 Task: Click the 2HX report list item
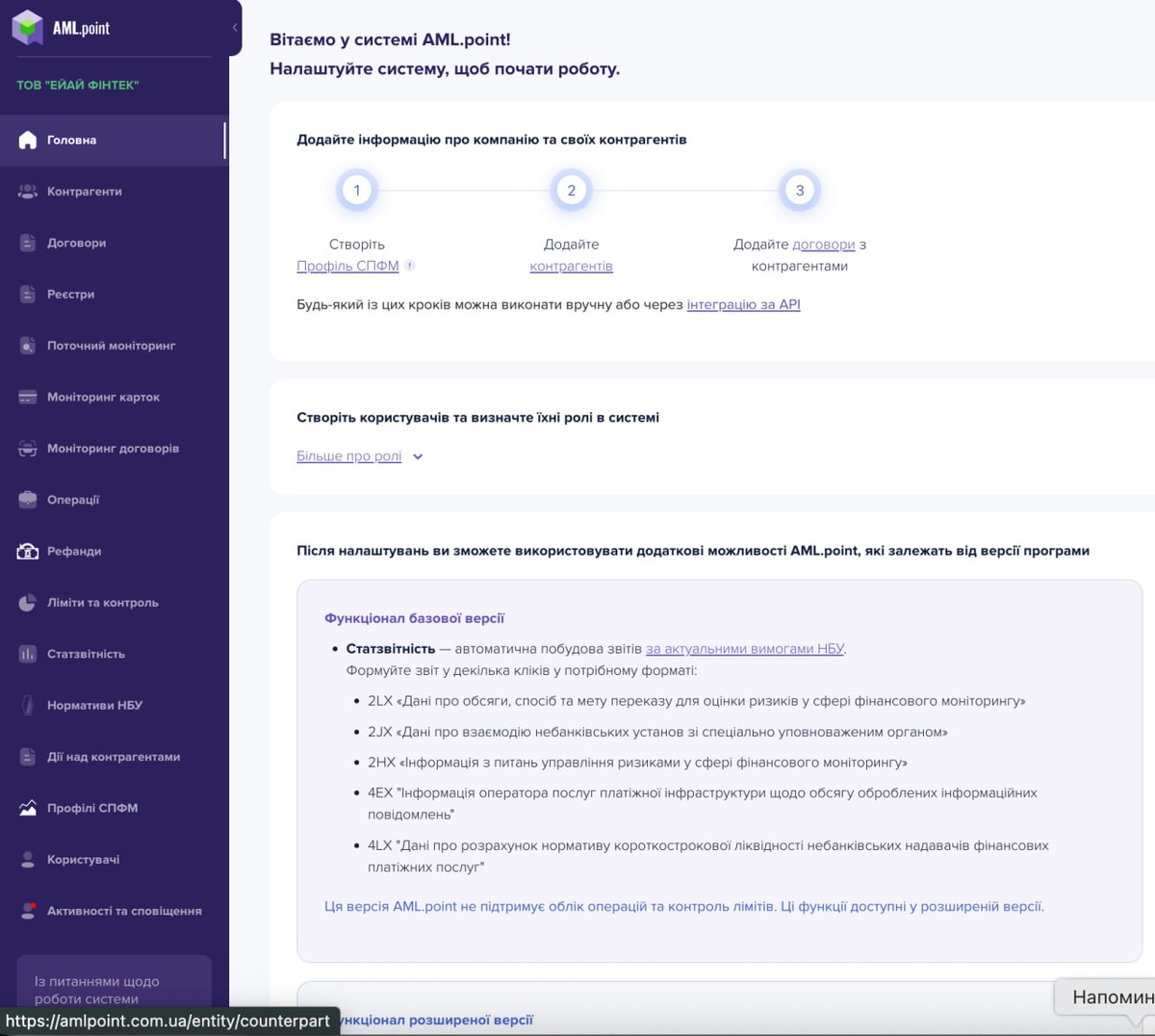[637, 763]
